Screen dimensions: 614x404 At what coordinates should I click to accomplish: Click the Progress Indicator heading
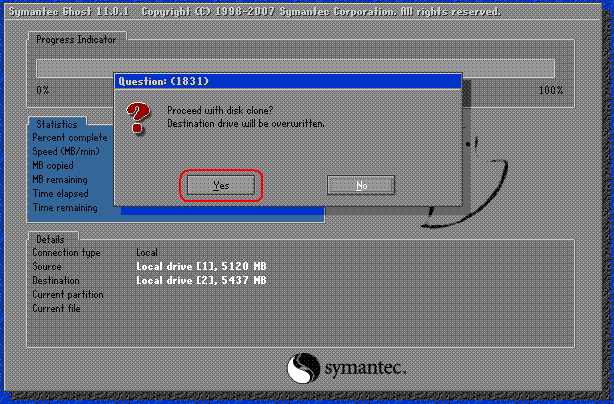click(76, 40)
